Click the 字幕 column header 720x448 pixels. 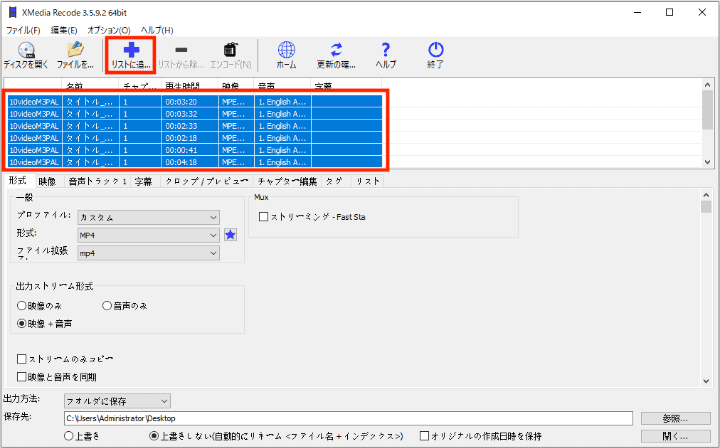pyautogui.click(x=346, y=85)
